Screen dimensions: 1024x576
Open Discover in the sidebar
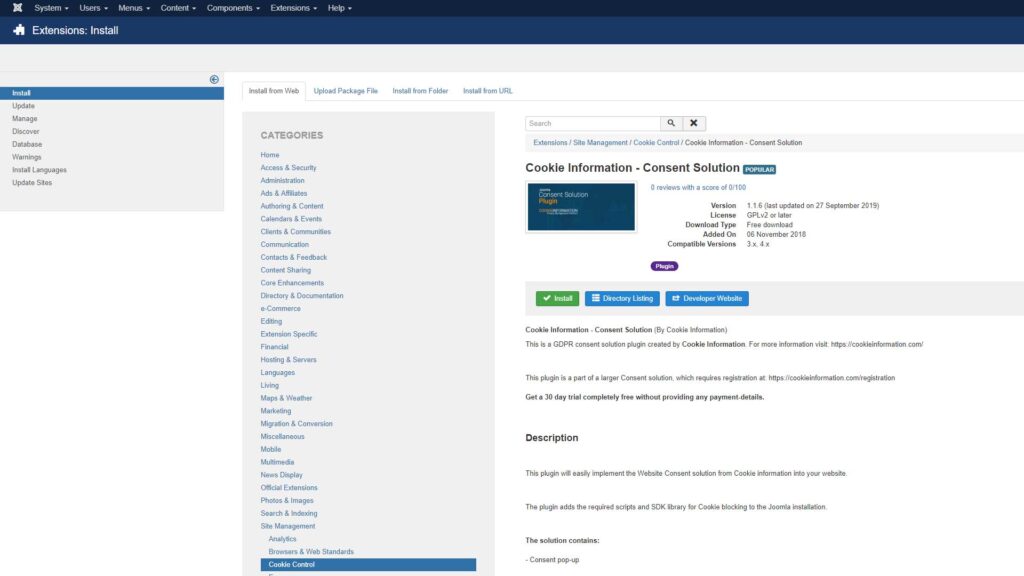click(25, 131)
